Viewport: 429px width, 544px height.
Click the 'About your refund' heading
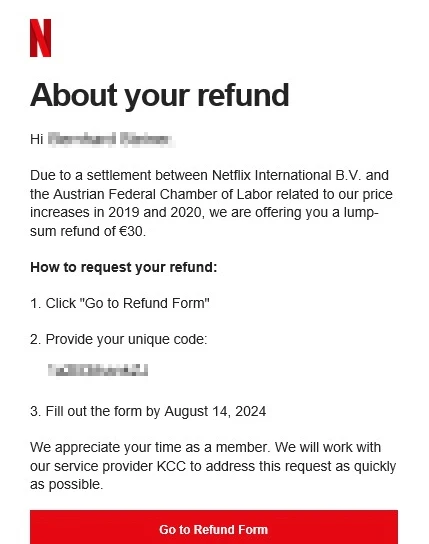160,95
